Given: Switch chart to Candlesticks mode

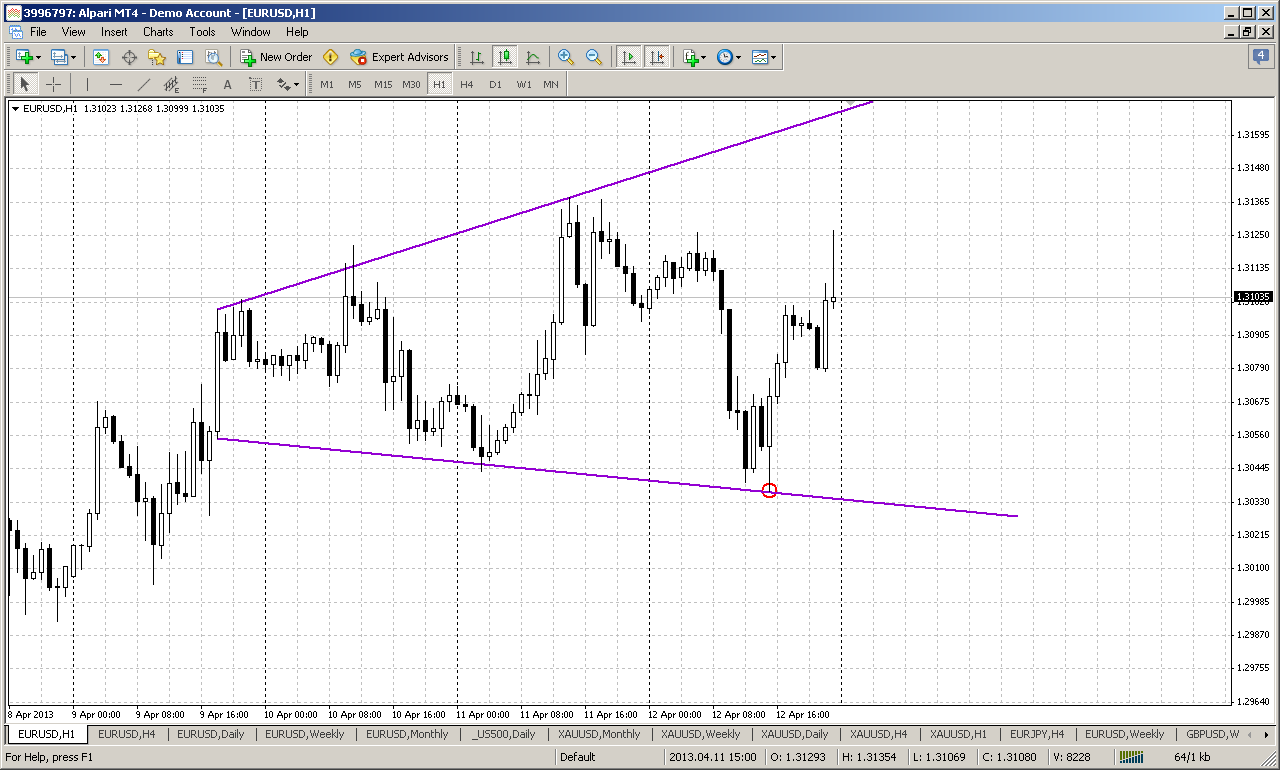Looking at the screenshot, I should click(505, 57).
